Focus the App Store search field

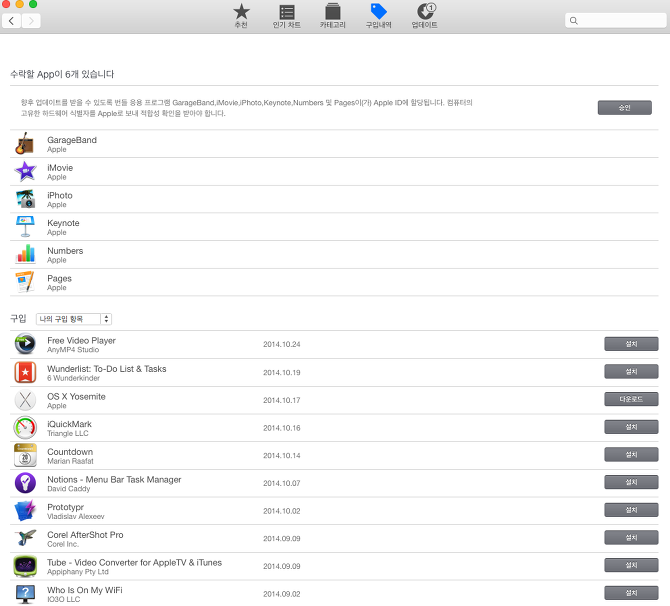(x=615, y=21)
